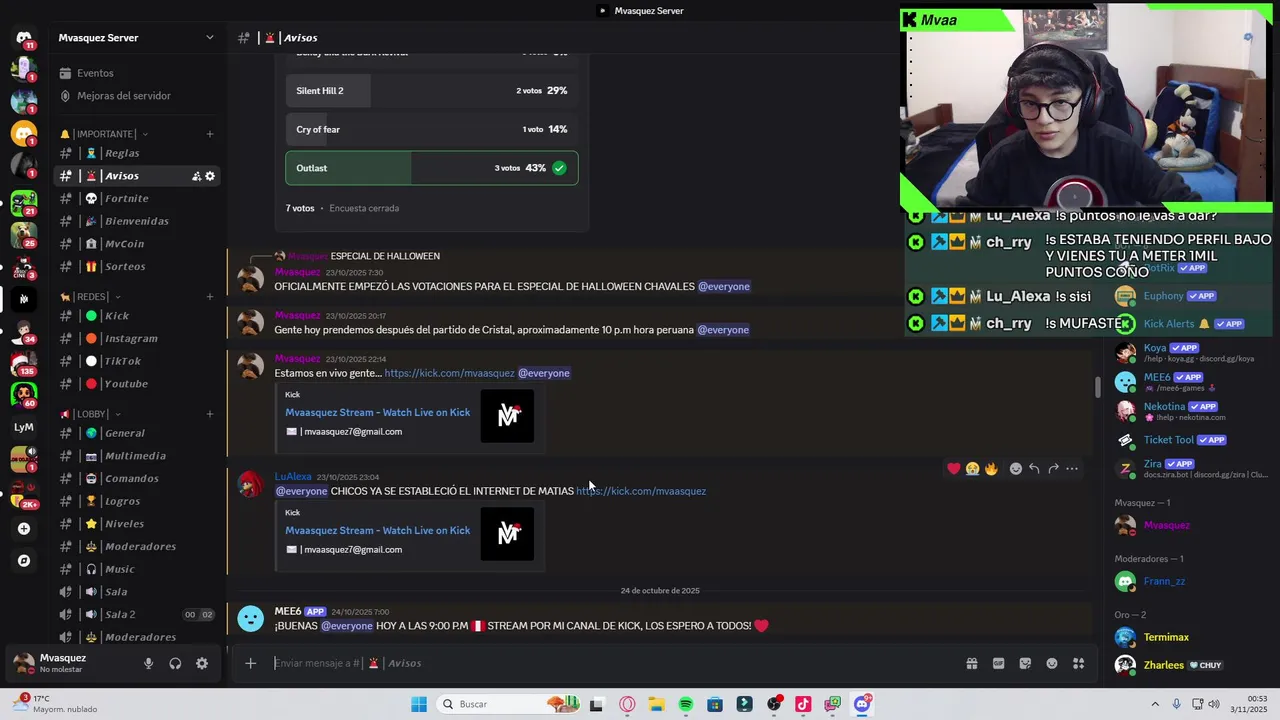1280x720 pixels.
Task: Toggle headphones deafen
Action: pos(175,663)
